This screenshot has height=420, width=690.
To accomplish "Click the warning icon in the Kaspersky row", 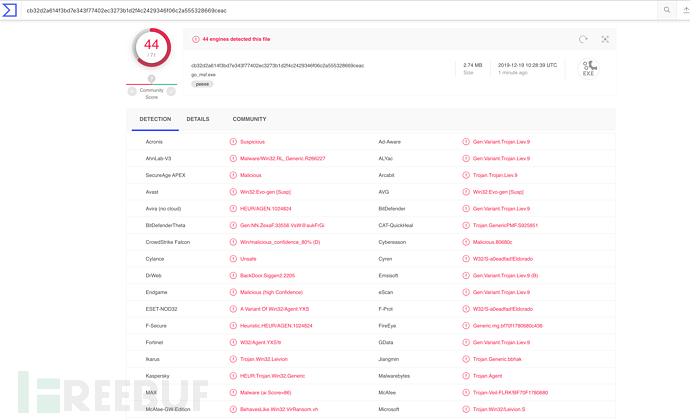I will 233,376.
